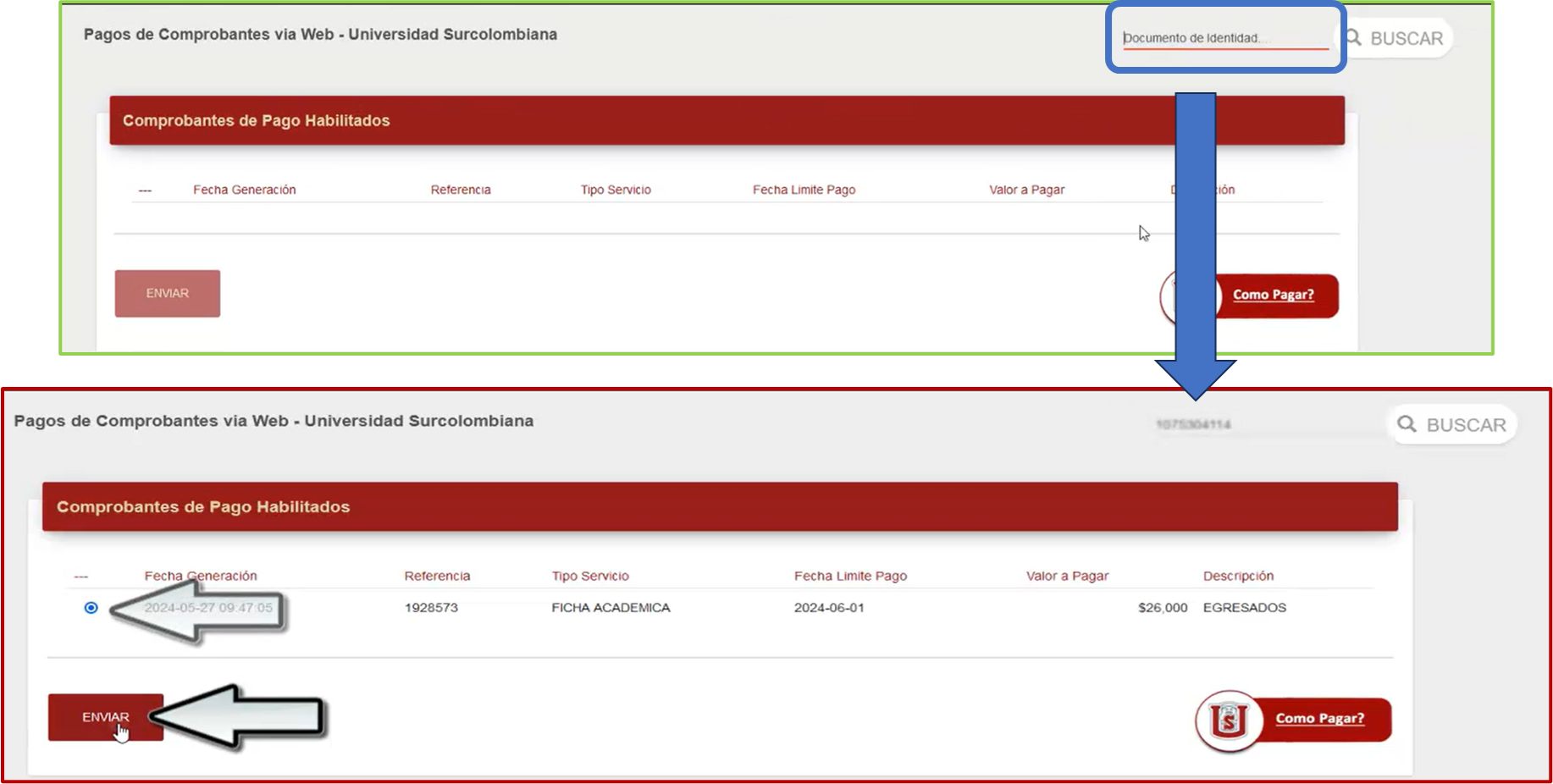Click Referencia header in lower table
The image size is (1553, 784).
click(x=437, y=576)
